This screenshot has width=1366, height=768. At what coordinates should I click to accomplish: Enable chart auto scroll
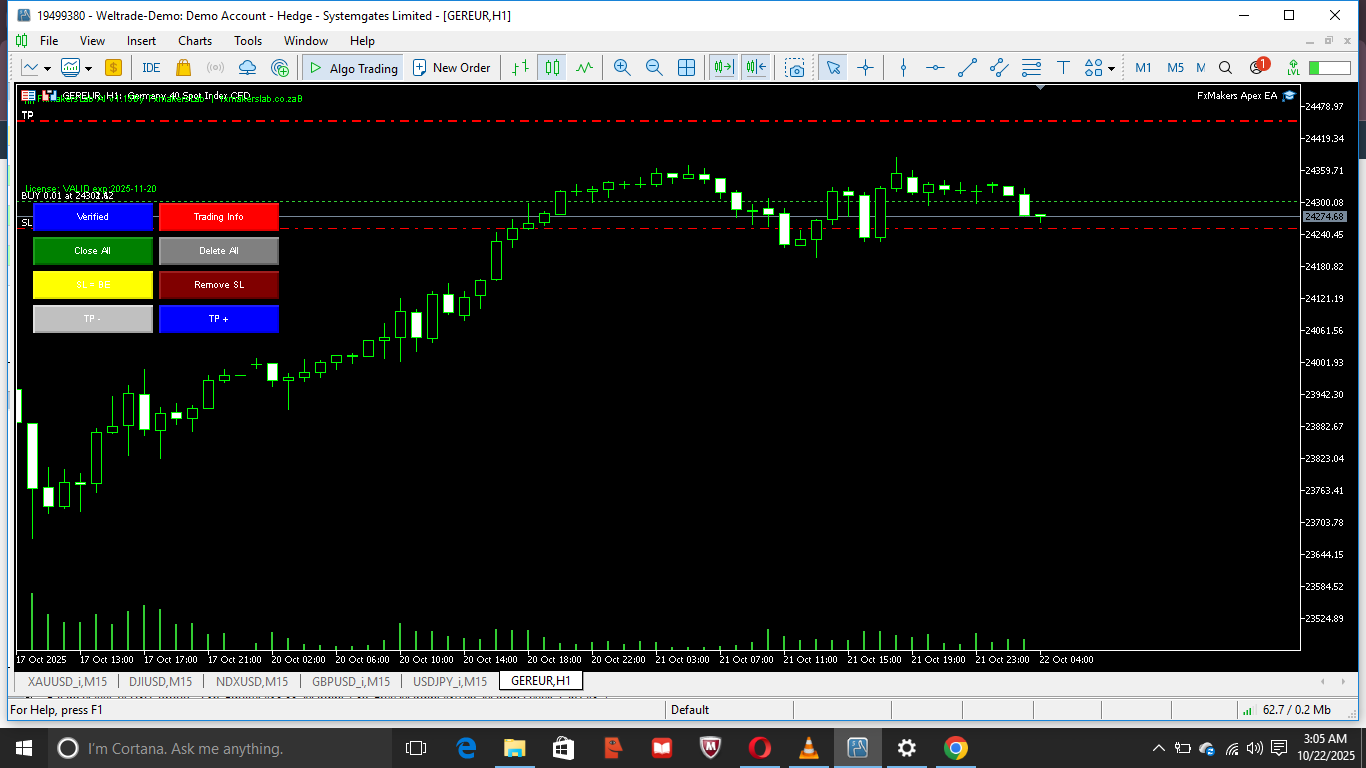tap(724, 67)
